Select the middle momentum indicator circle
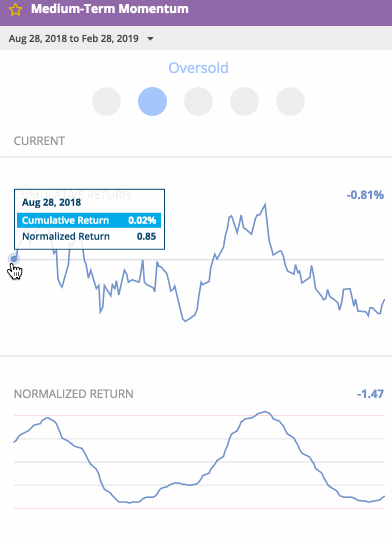This screenshot has height=541, width=392. coord(198,101)
